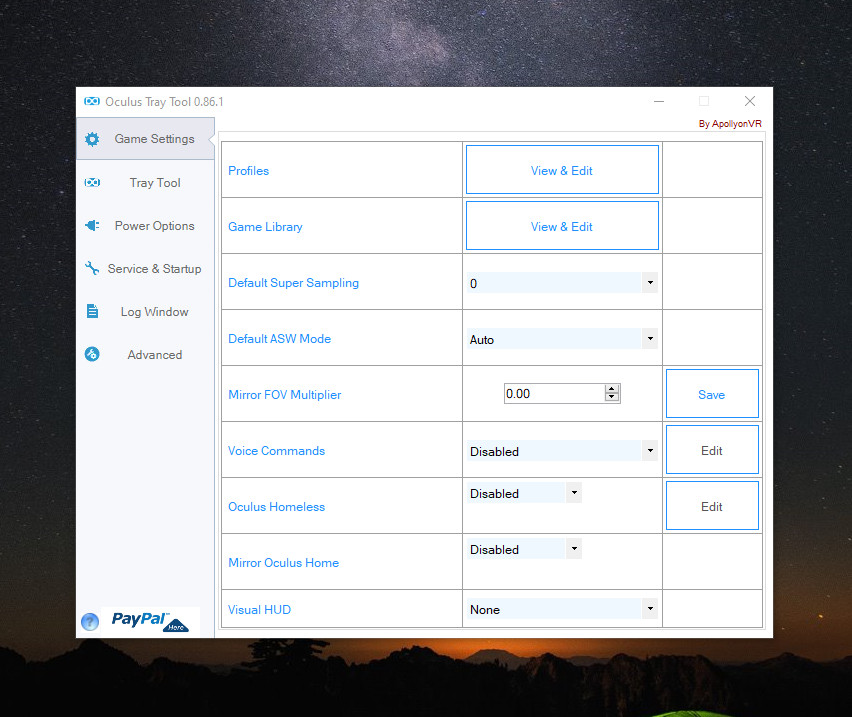Viewport: 852px width, 717px height.
Task: Click the By ApollyonVR credit text
Action: tap(730, 124)
